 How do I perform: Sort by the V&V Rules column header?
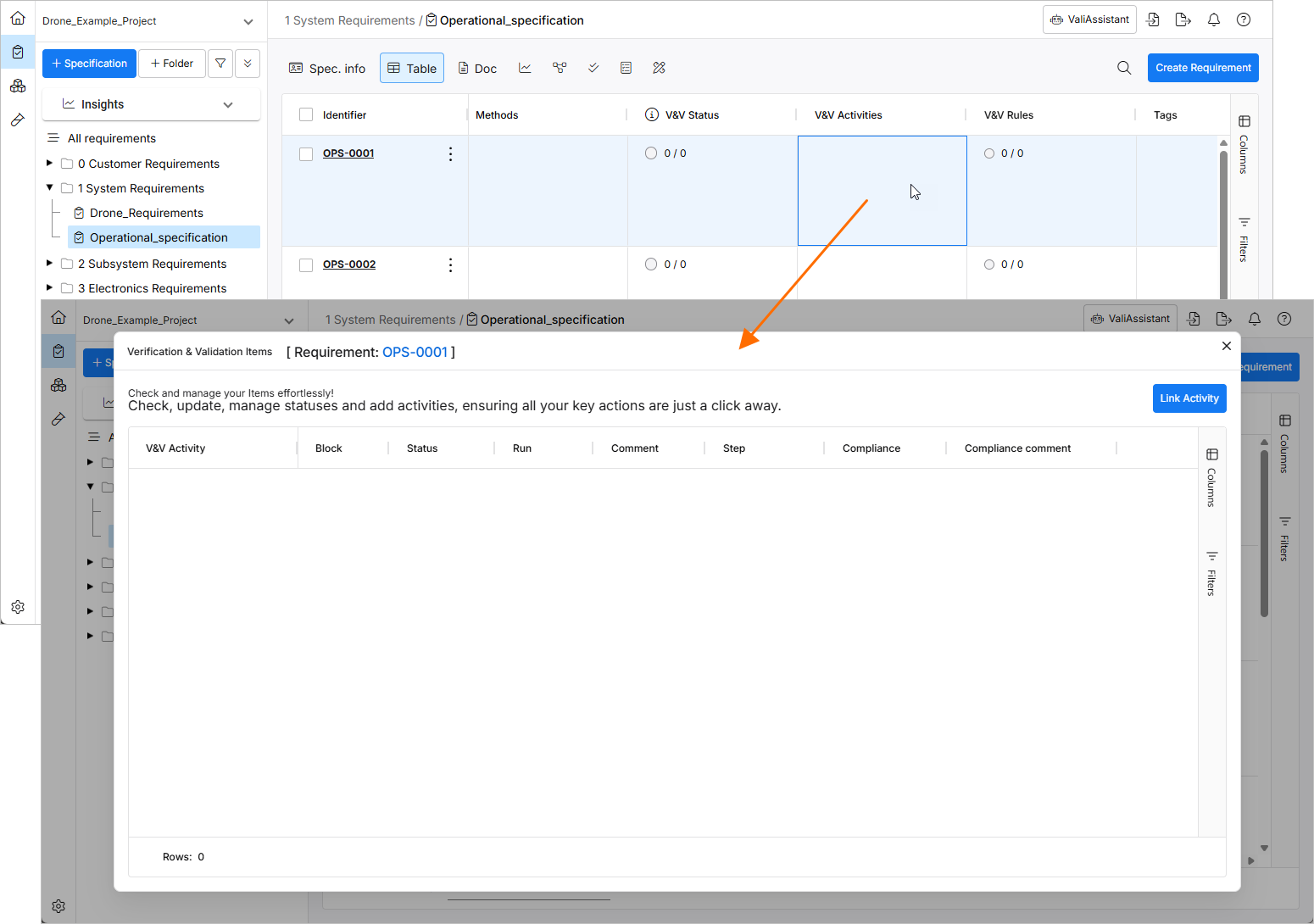[1009, 115]
